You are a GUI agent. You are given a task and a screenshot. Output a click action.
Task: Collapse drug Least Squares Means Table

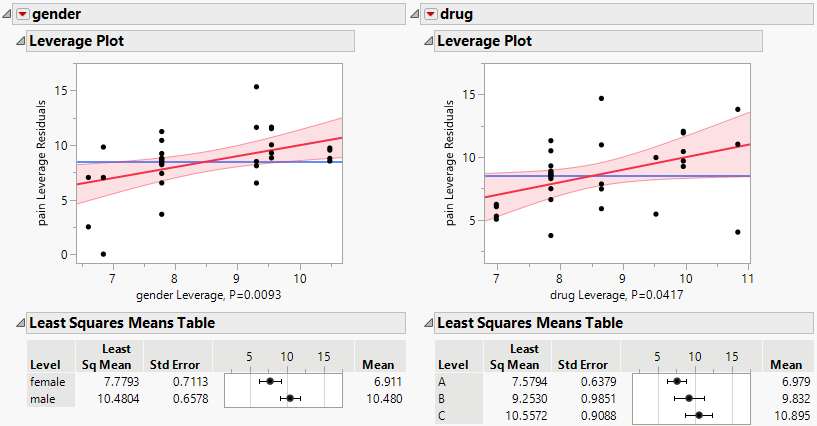coord(429,323)
